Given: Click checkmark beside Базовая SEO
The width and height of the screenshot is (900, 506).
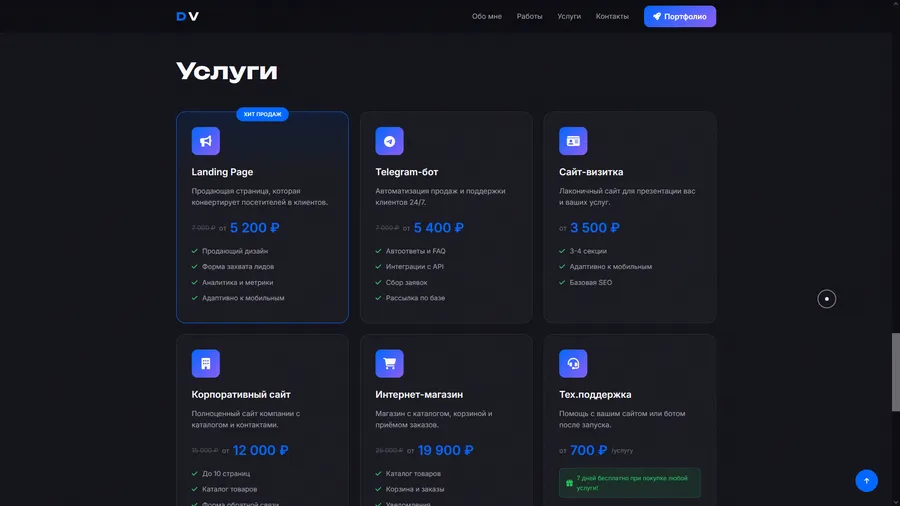Looking at the screenshot, I should pos(562,282).
